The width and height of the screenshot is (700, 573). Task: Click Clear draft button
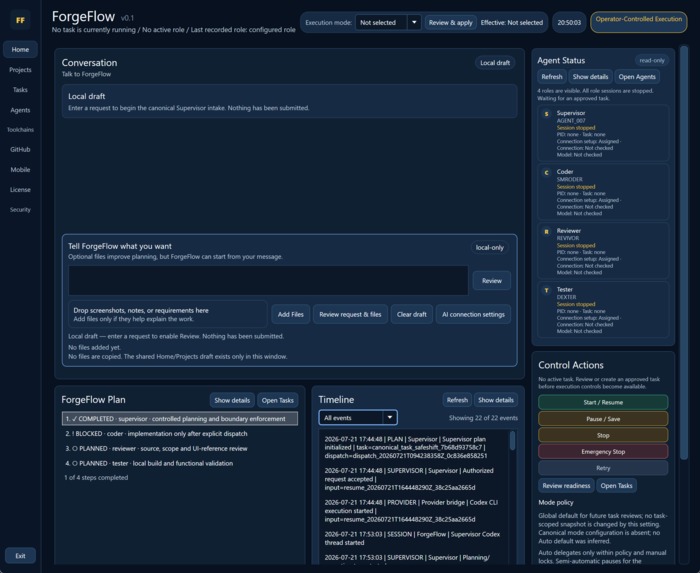click(412, 314)
